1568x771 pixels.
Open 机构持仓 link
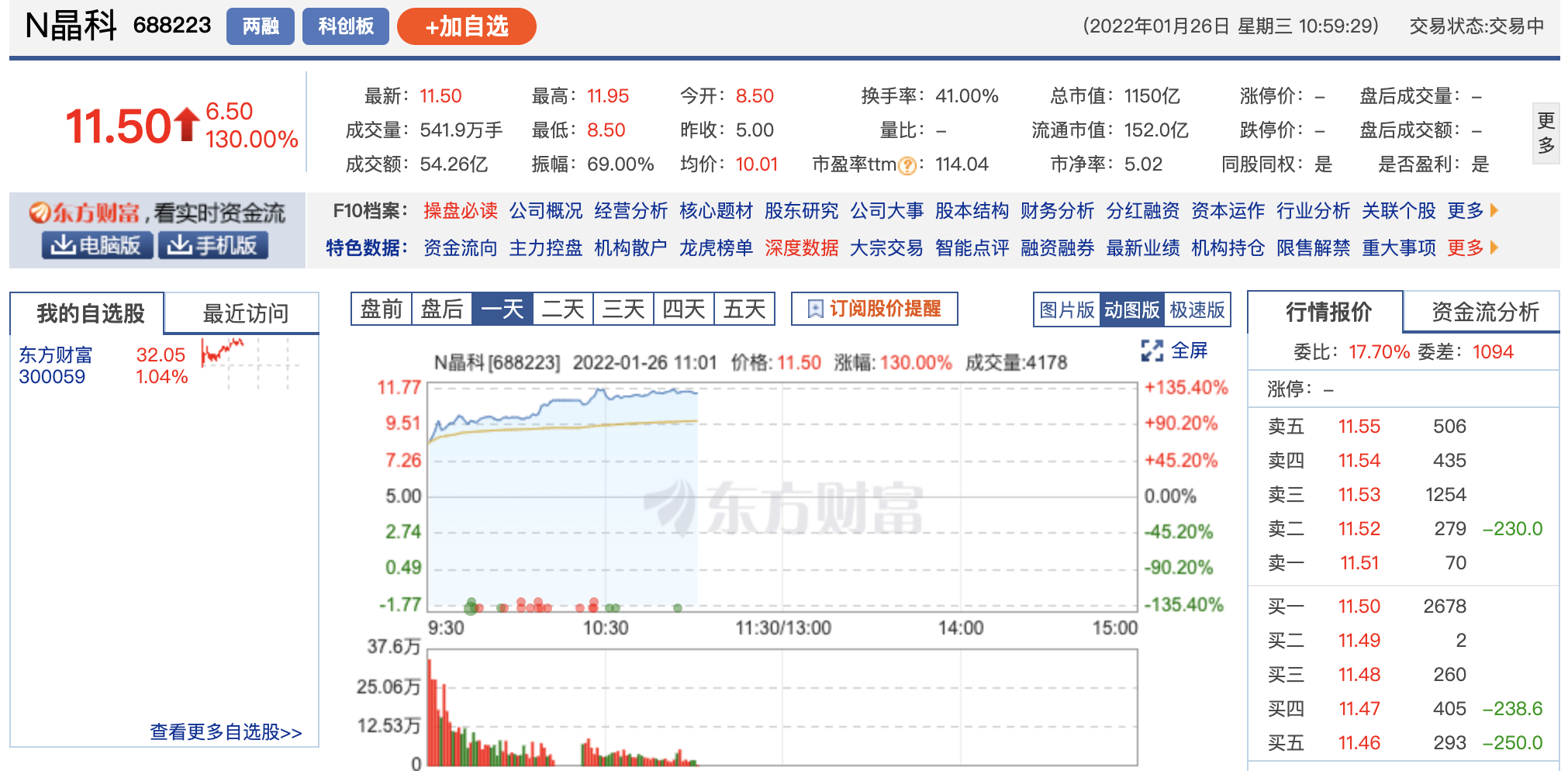[1228, 247]
